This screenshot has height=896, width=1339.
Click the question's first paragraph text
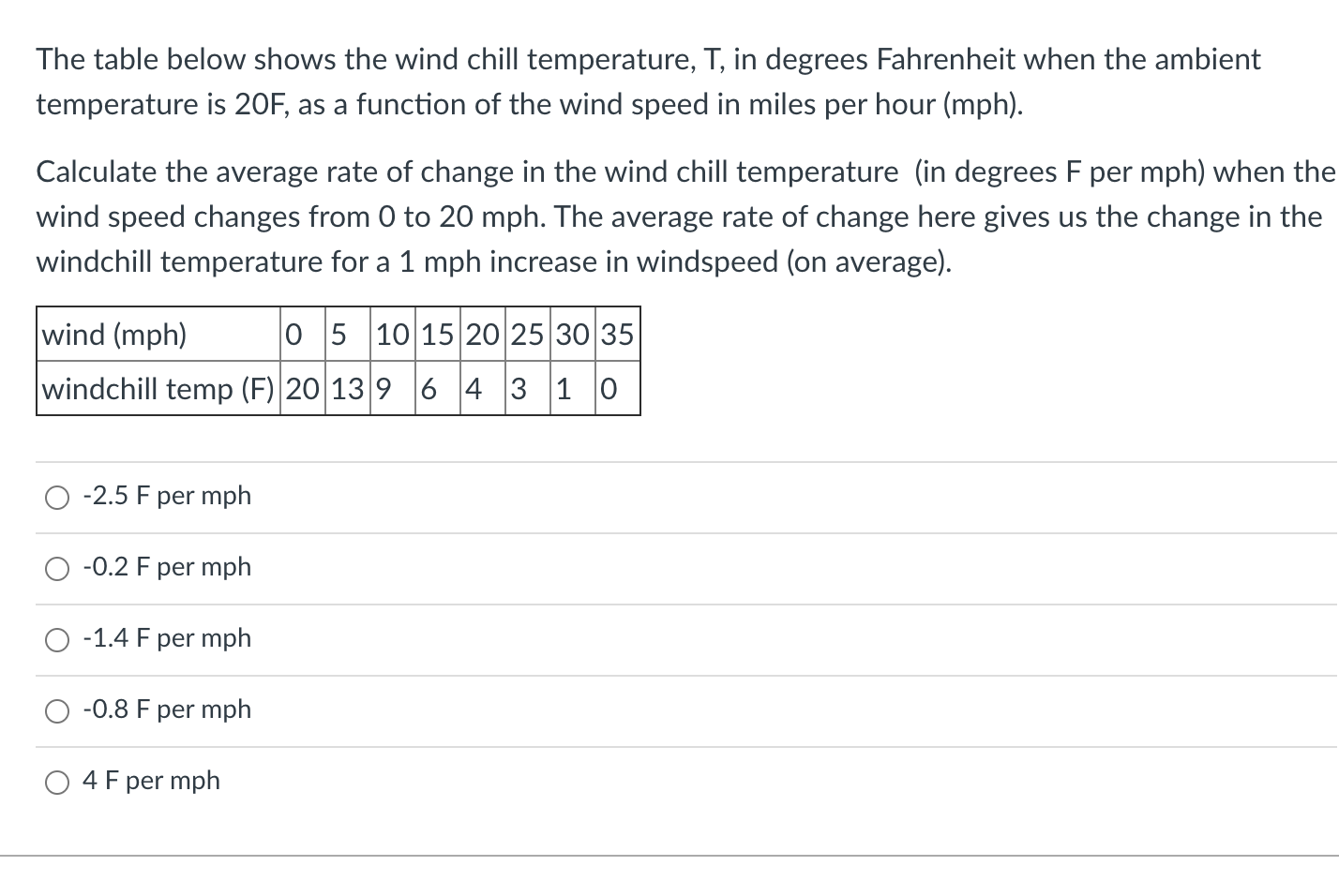[647, 82]
